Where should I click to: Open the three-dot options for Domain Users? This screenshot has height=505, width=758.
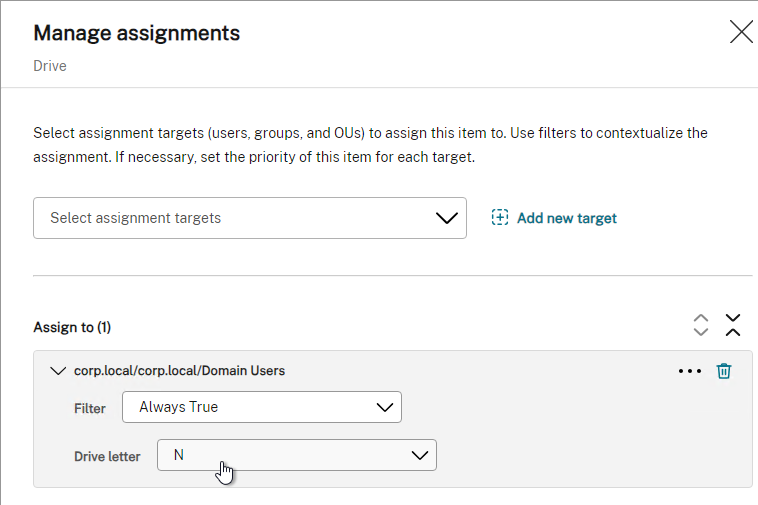click(690, 371)
